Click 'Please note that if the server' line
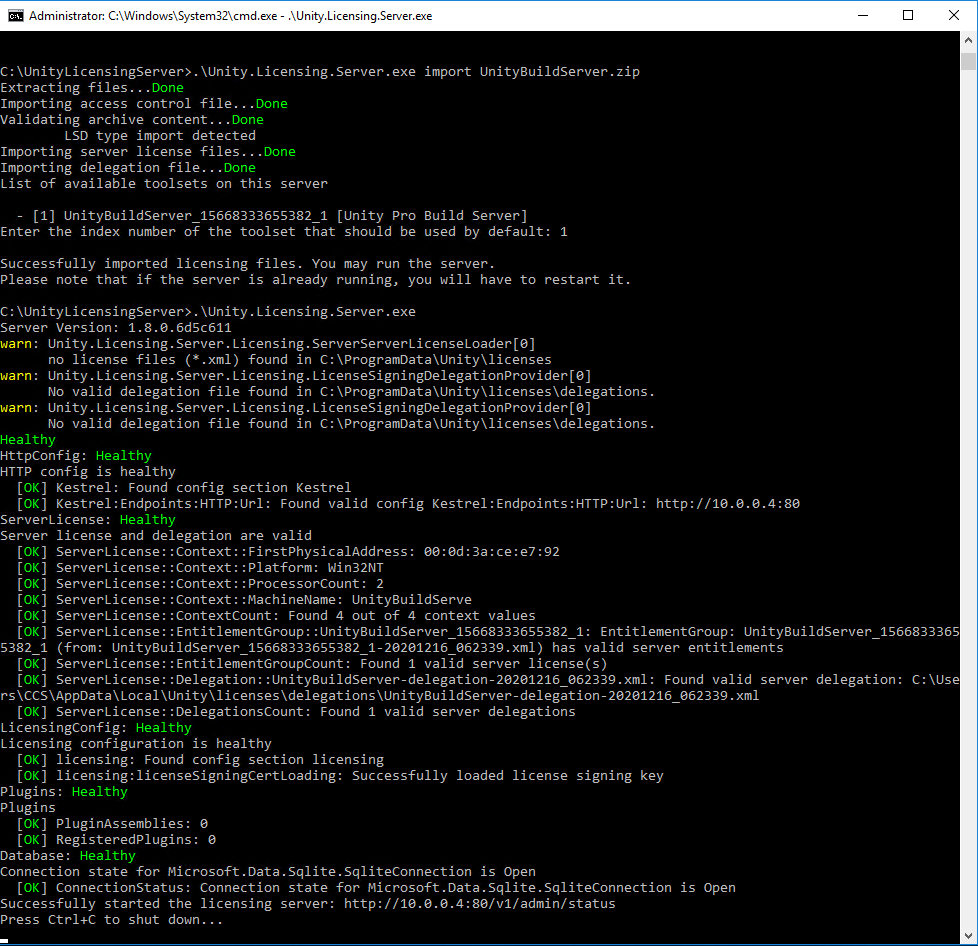 316,280
